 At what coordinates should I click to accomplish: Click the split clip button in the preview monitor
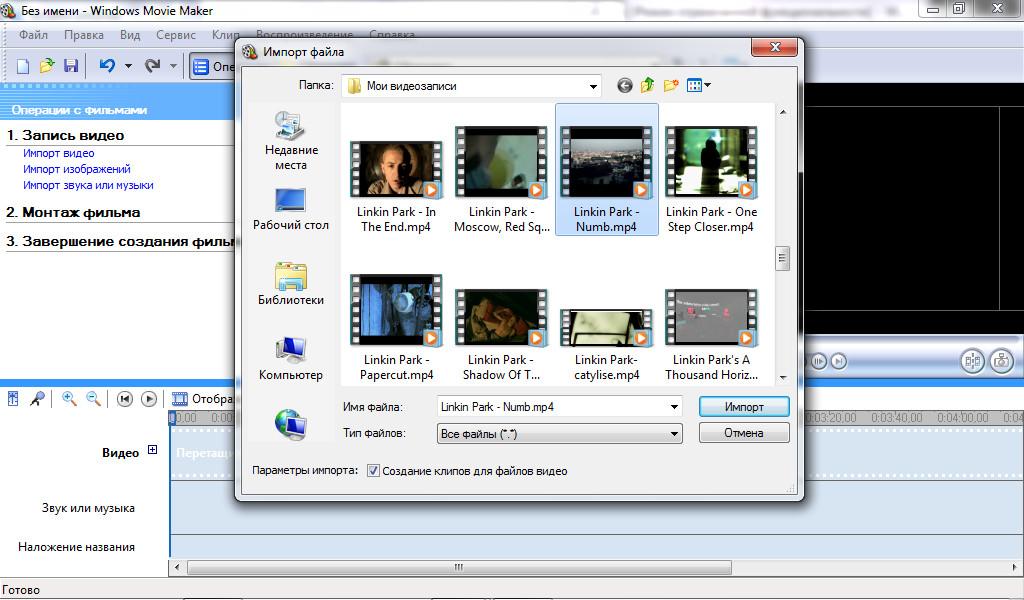pyautogui.click(x=972, y=361)
